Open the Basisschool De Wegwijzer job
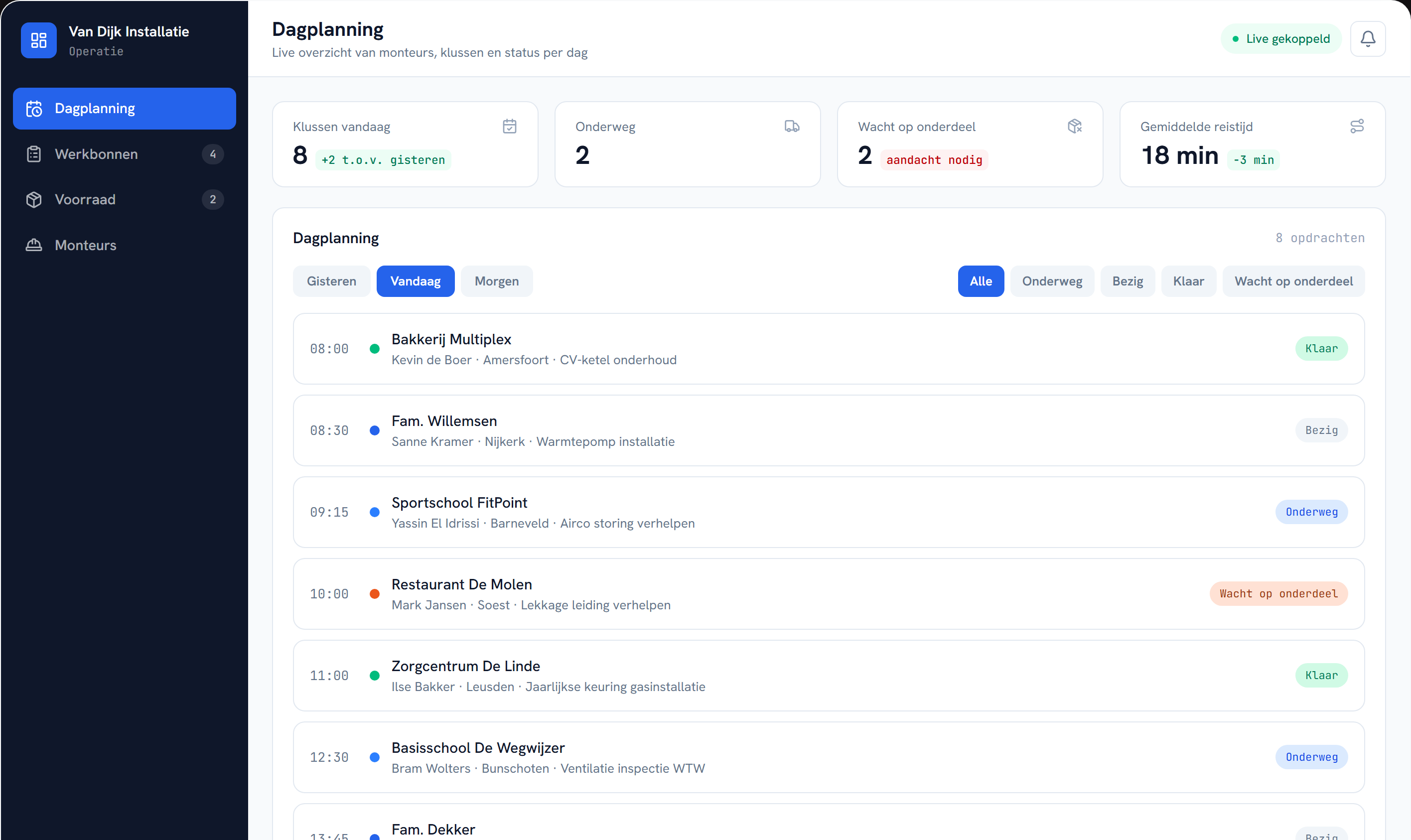The image size is (1411, 840). pos(829,757)
